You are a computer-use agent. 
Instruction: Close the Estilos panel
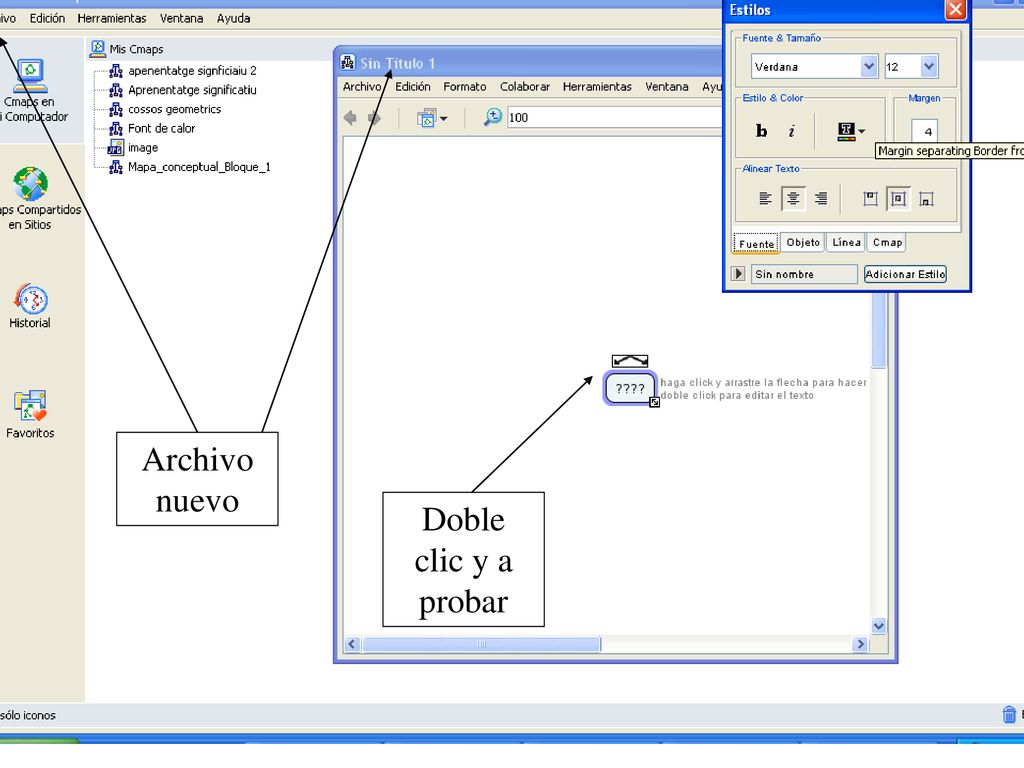coord(955,9)
